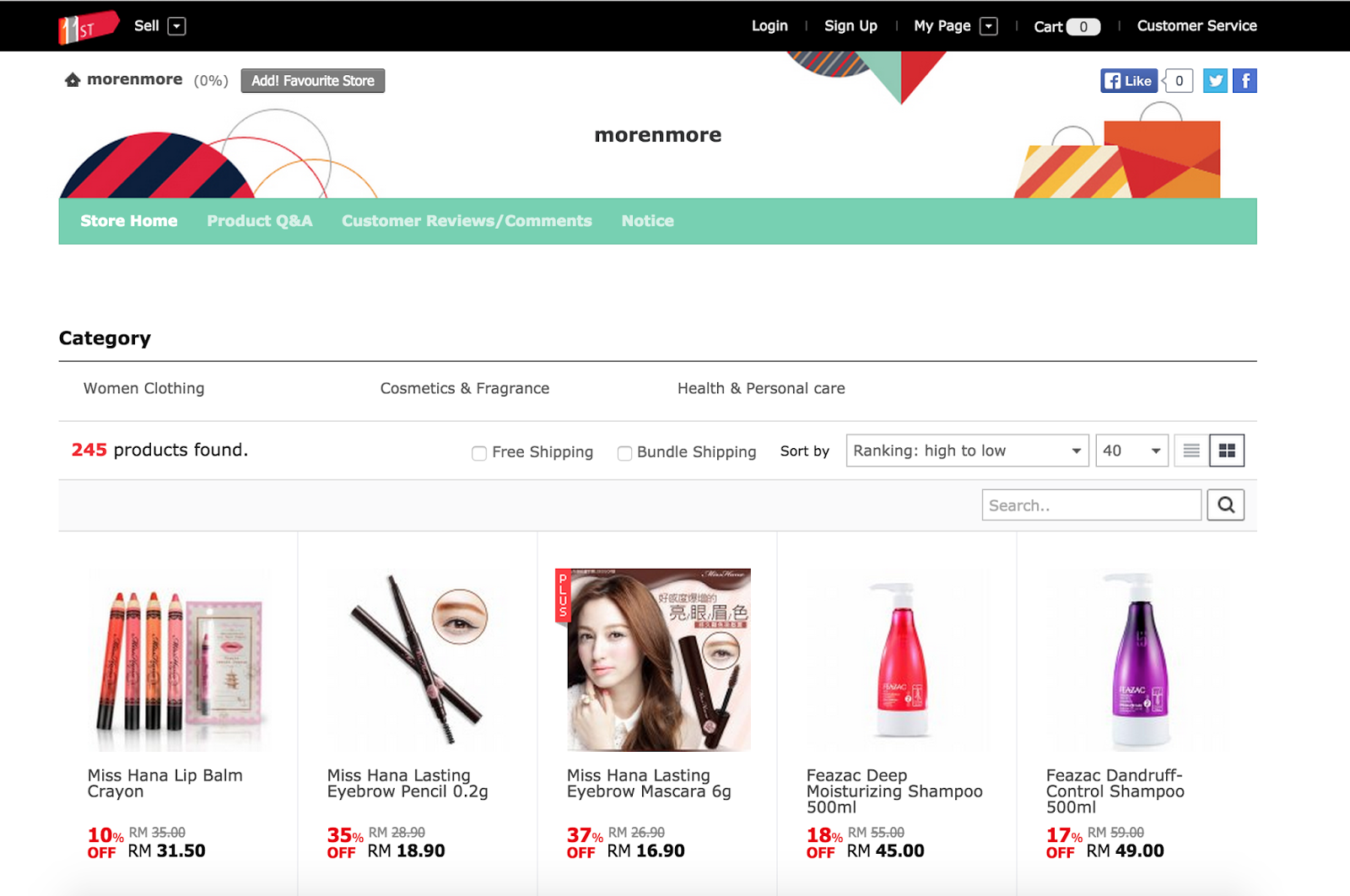Open the Sell dropdown arrow
The width and height of the screenshot is (1350, 896).
pos(176,26)
